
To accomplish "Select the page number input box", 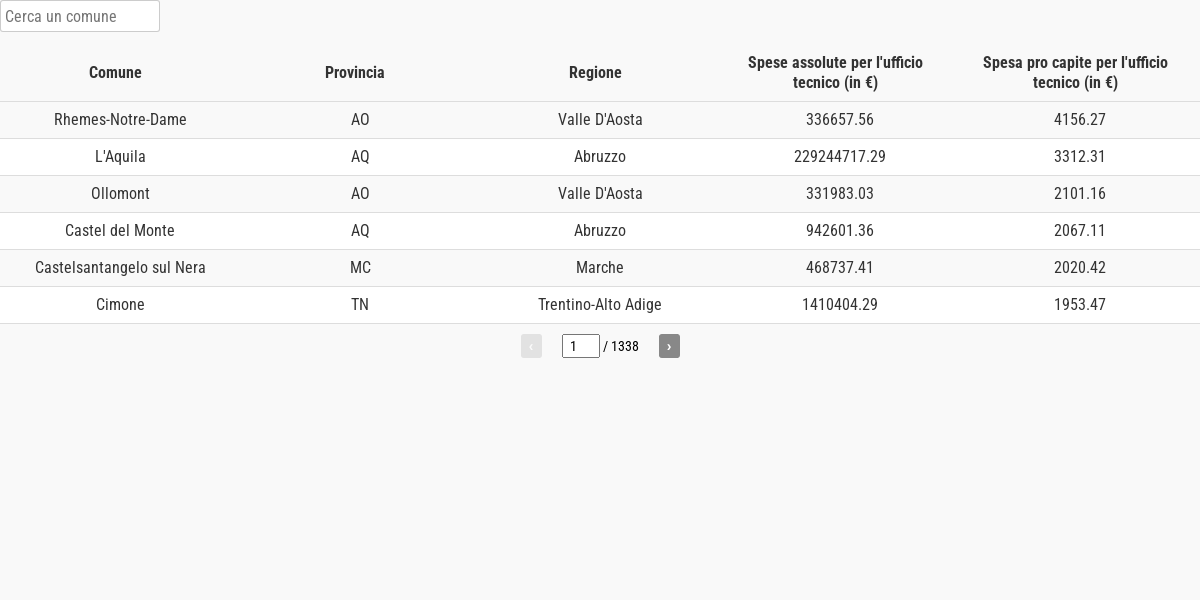I will (581, 346).
